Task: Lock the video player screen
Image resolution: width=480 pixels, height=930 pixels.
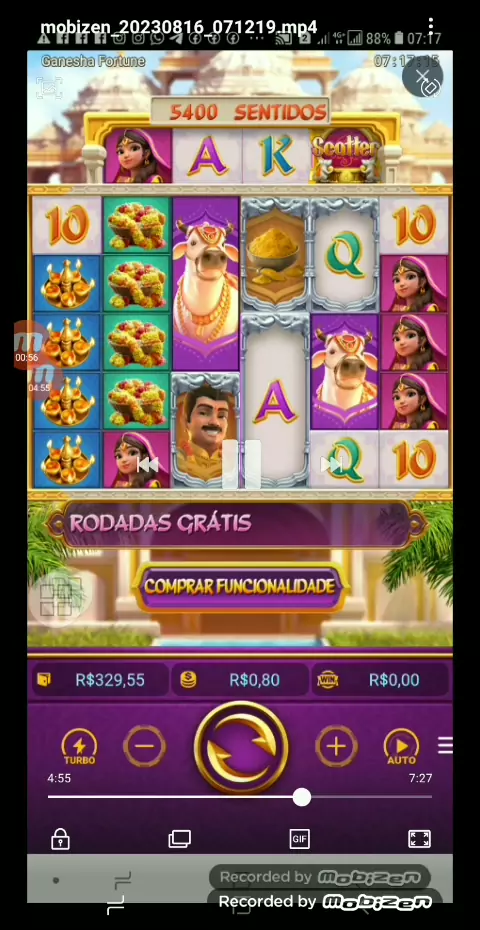Action: pos(60,839)
